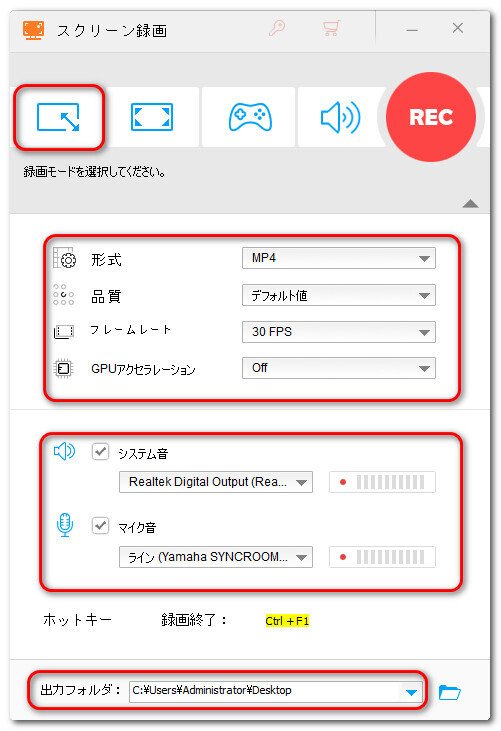Open the 品質 デフォルト値 dropdown

click(339, 295)
